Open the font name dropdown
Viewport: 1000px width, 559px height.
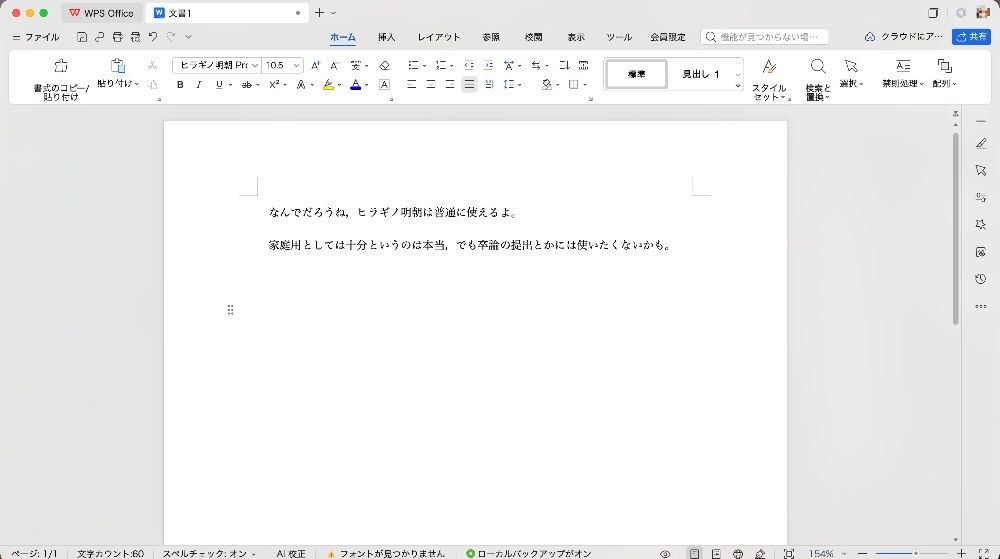pyautogui.click(x=254, y=66)
